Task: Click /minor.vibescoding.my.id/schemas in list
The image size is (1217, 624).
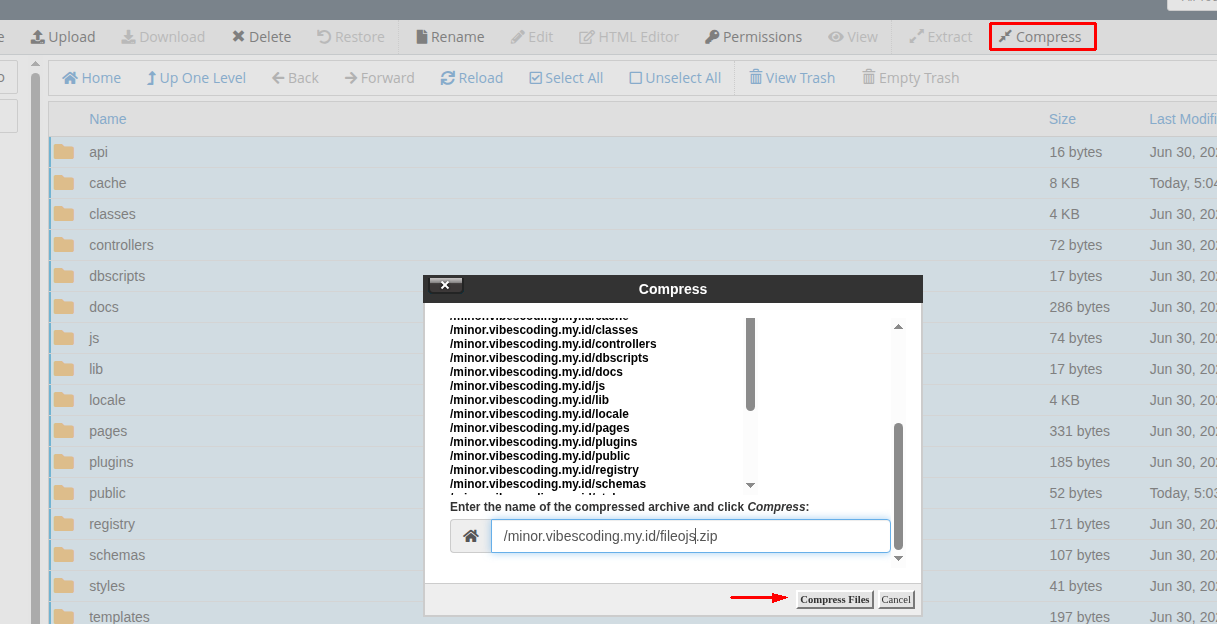Action: pyautogui.click(x=548, y=484)
